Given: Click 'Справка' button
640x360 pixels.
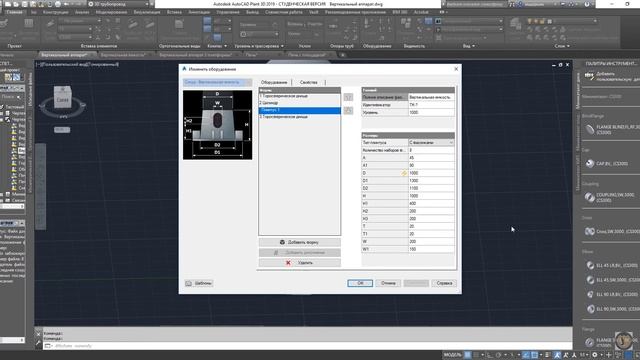Looking at the screenshot, I should click(444, 283).
